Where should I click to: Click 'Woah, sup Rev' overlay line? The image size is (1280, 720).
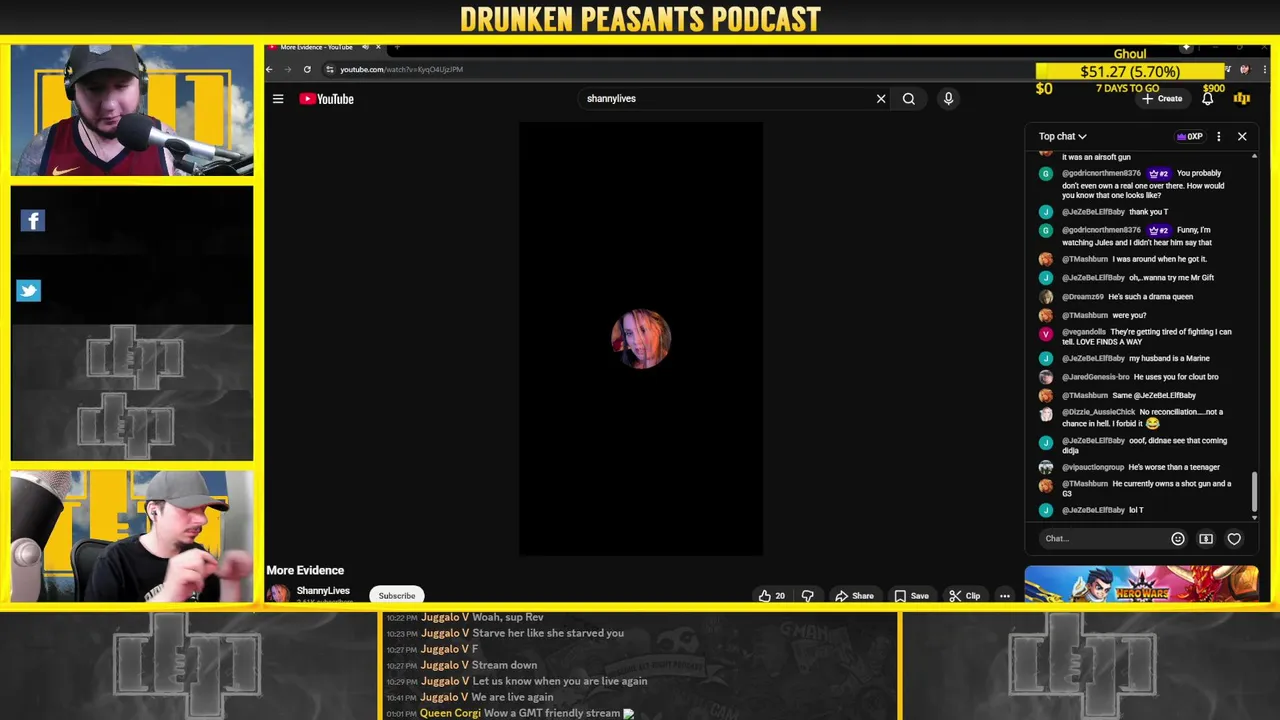(508, 617)
